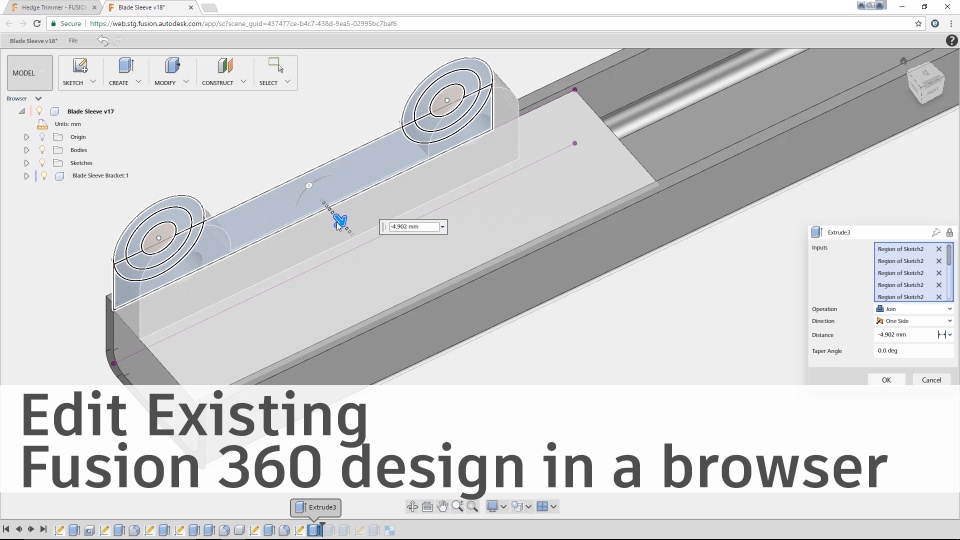
Task: Open the CONSTRUCT menu dropdown arrow
Action: coord(243,81)
